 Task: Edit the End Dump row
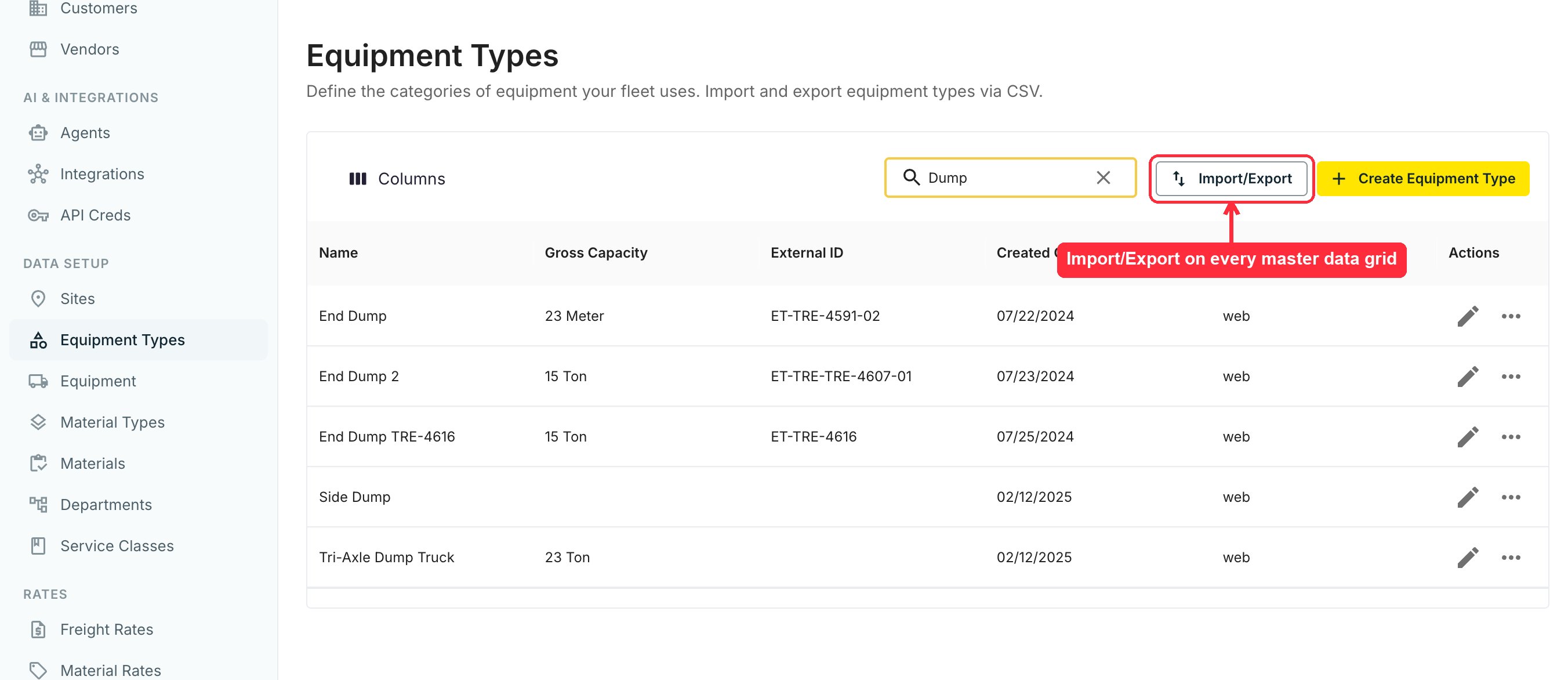click(x=1468, y=317)
